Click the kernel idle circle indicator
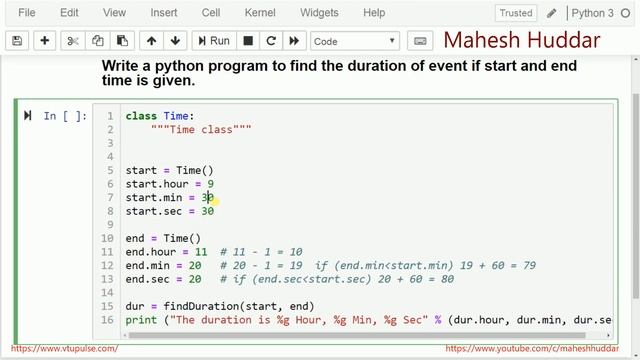Image resolution: width=640 pixels, height=360 pixels. click(625, 13)
